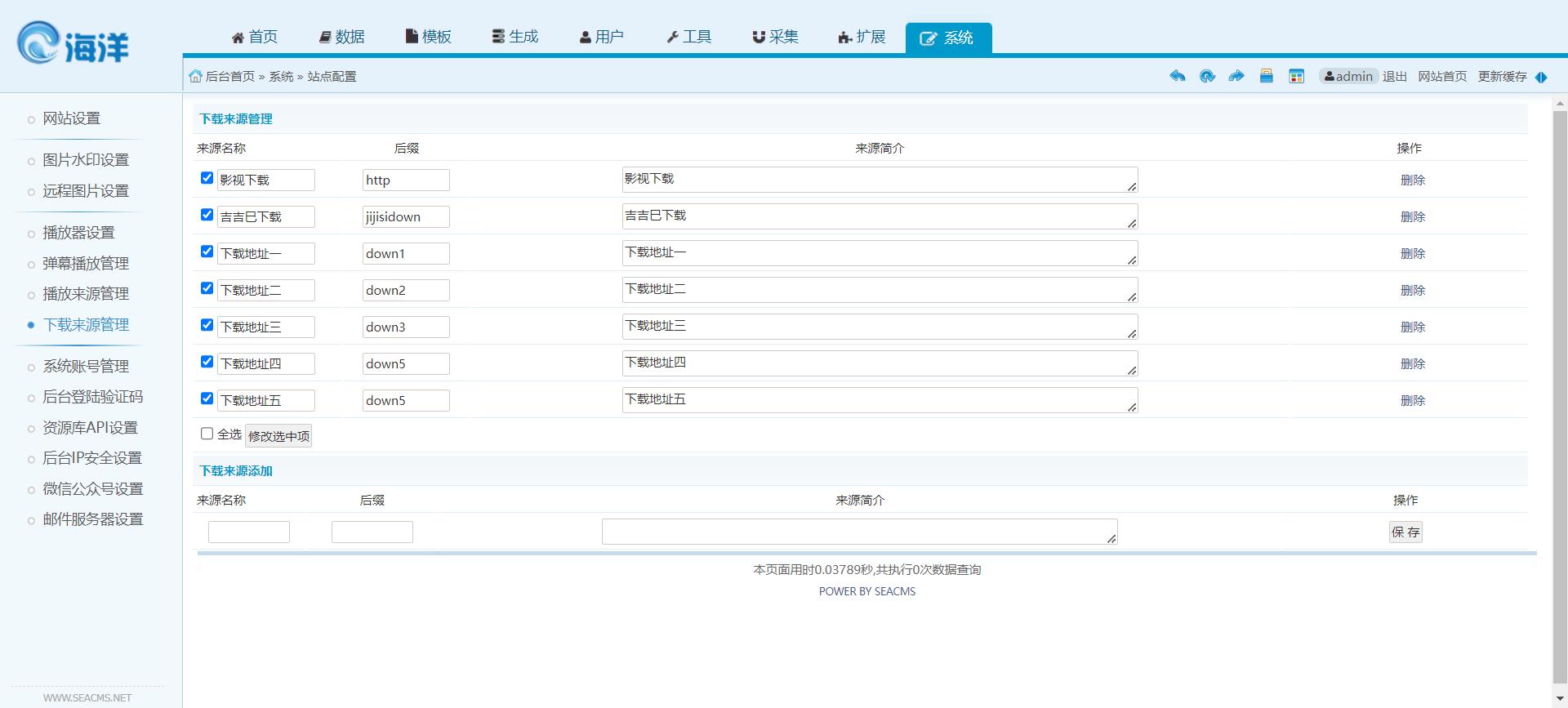Click the toolbox icon in toolbar
Viewport: 1568px width, 708px height.
(x=1267, y=76)
